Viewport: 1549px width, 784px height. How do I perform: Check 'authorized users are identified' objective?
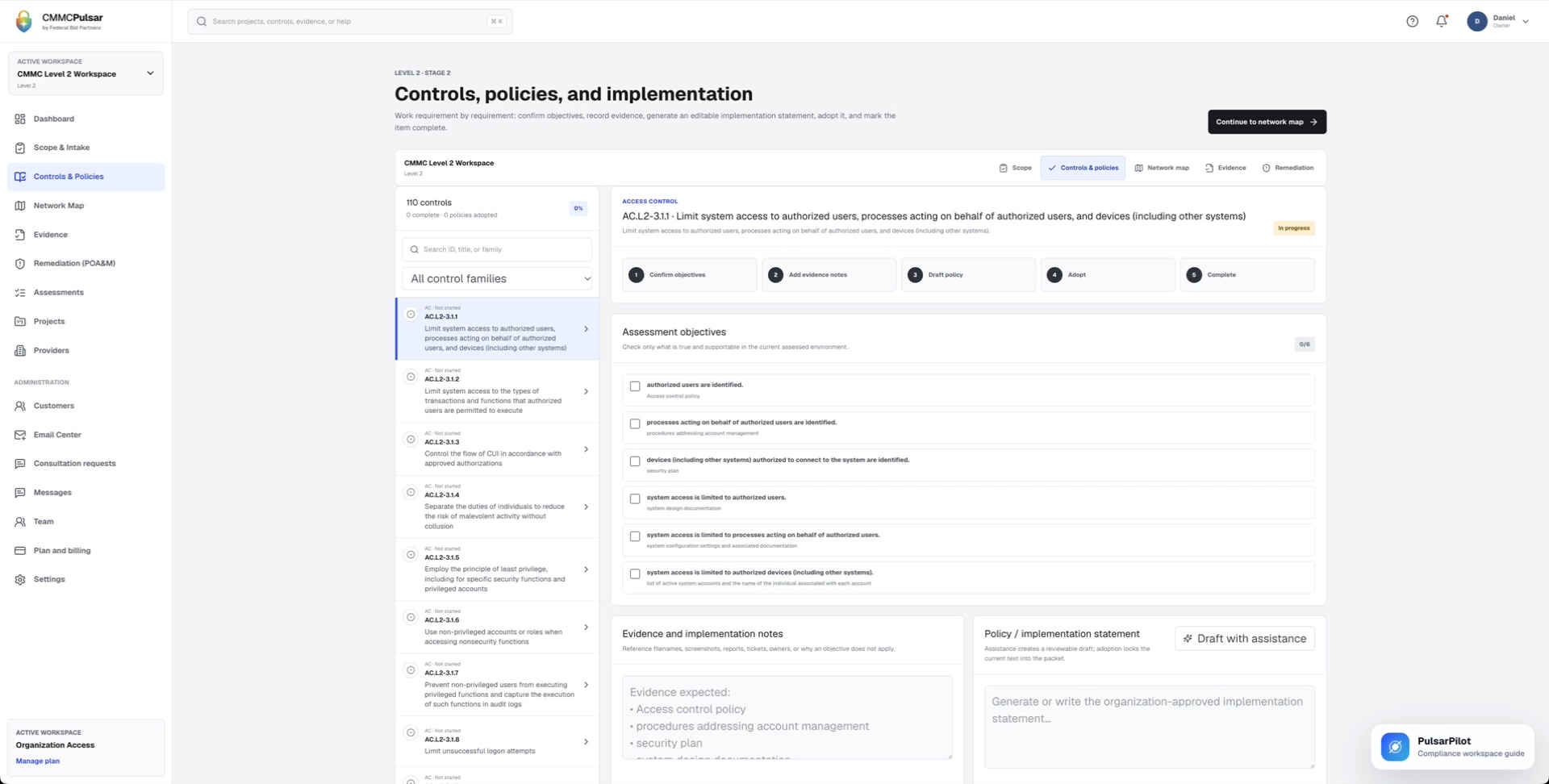(x=635, y=386)
